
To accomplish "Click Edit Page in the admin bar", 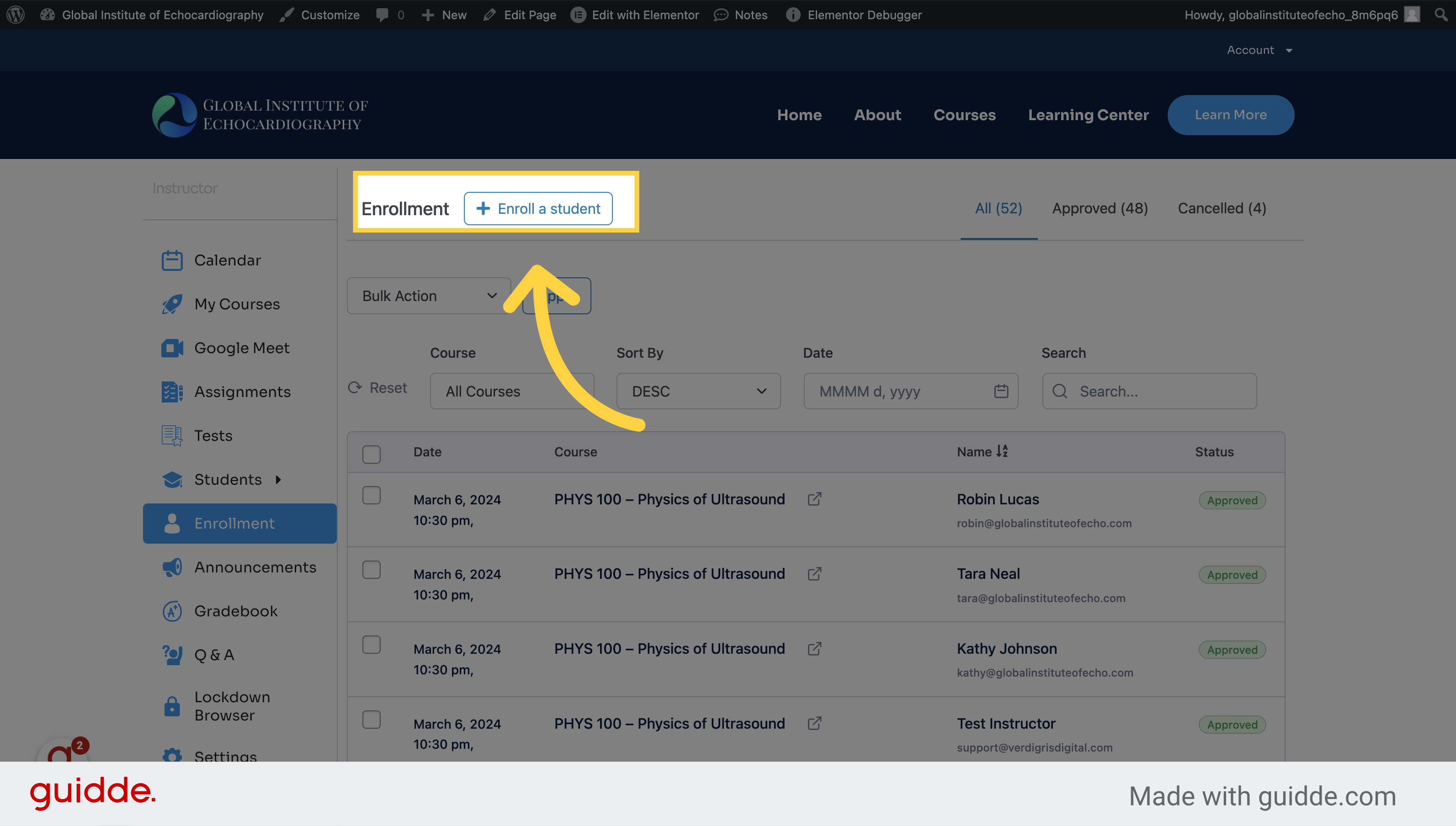I will tap(520, 15).
